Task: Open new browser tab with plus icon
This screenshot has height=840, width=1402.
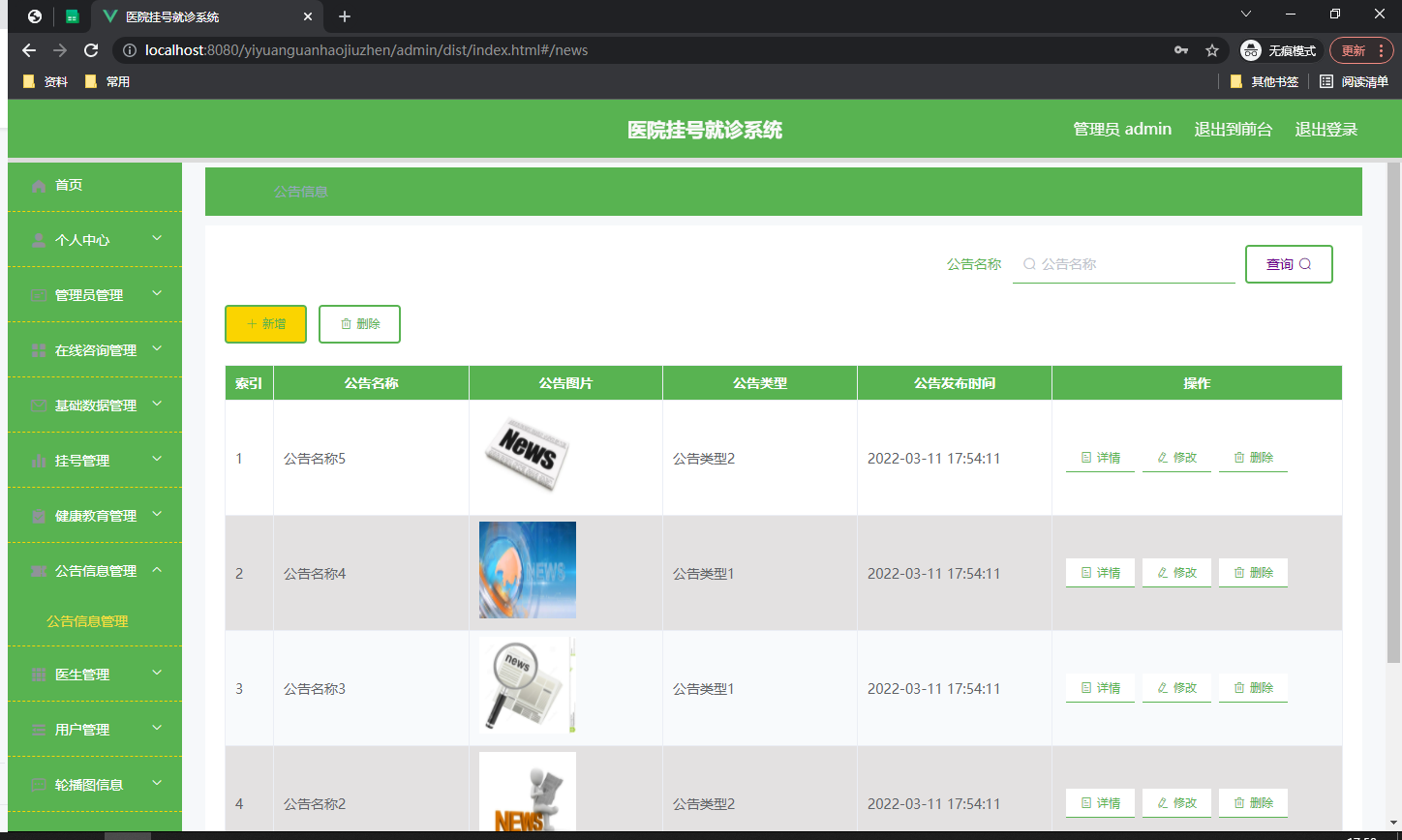Action: coord(345,16)
